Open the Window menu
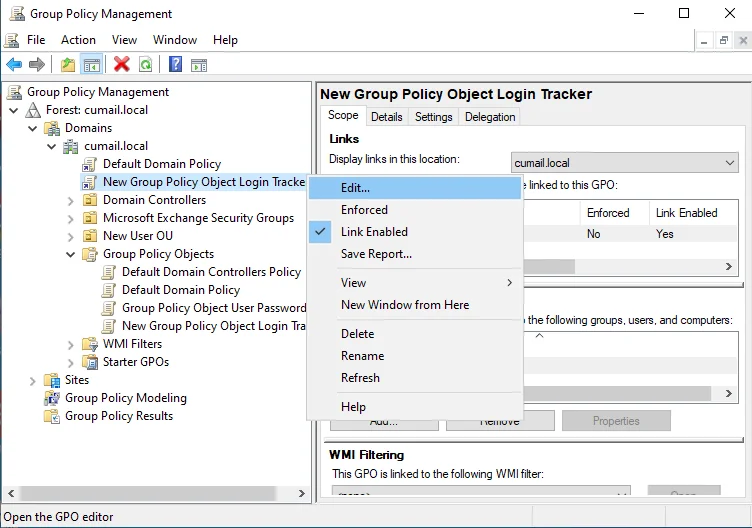 (x=175, y=40)
